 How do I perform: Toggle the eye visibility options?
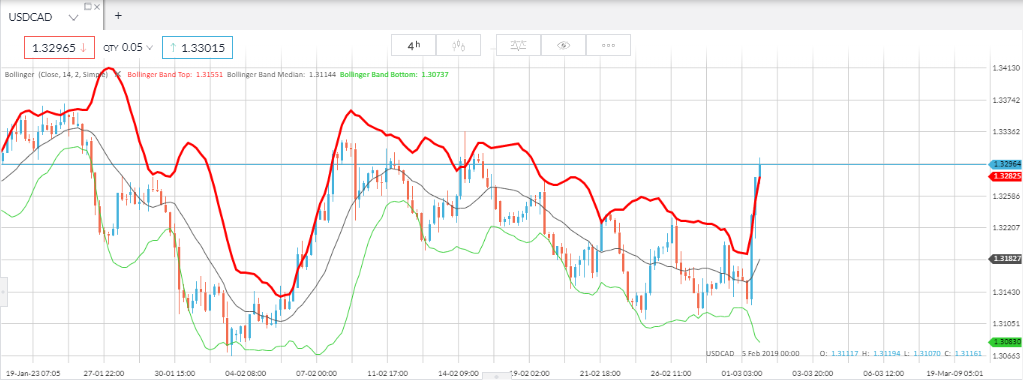[563, 45]
